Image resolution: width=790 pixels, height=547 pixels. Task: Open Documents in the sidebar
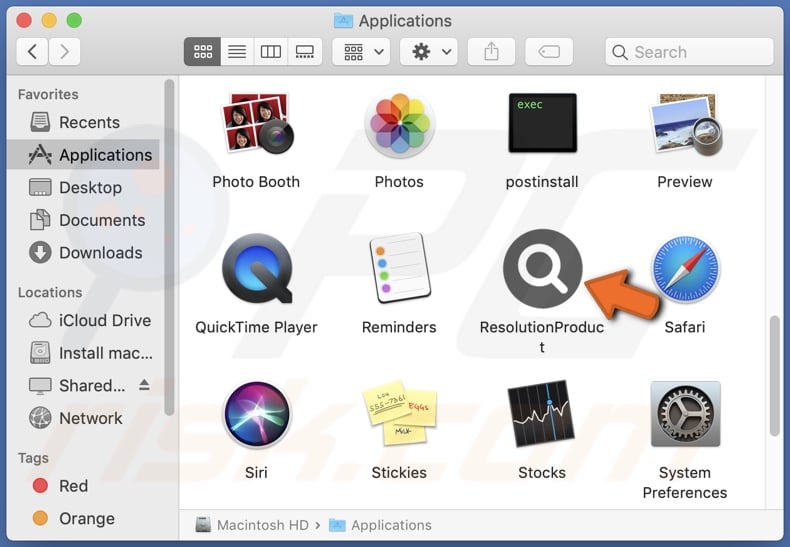(83, 220)
